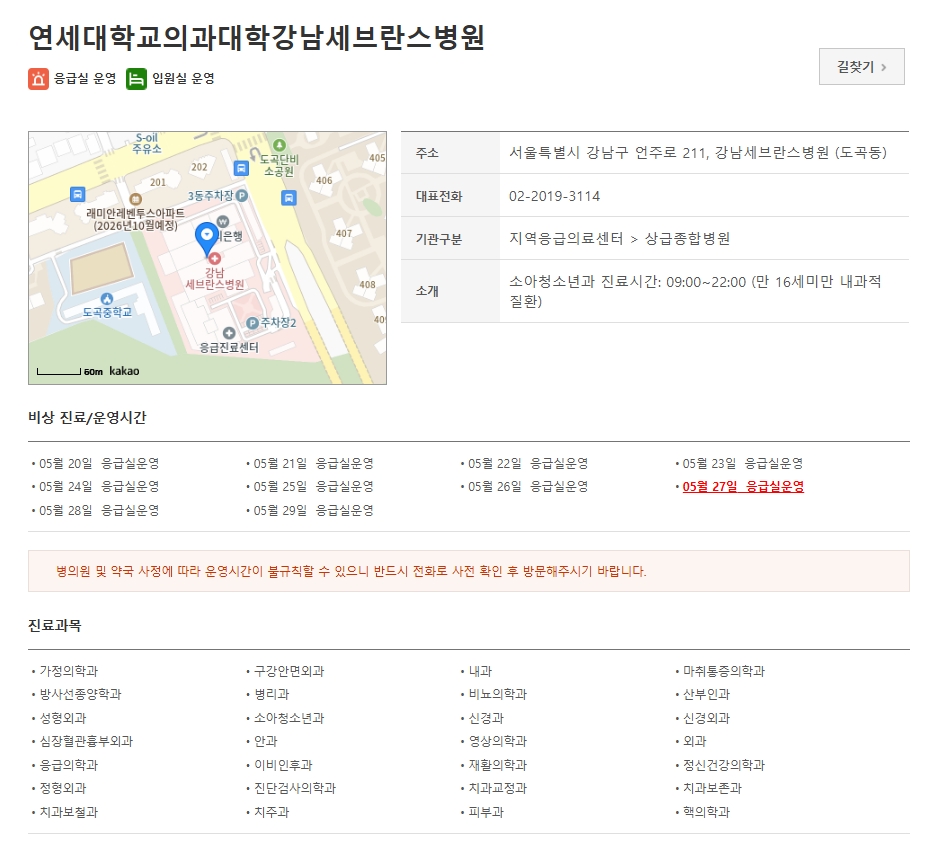Click the 병리과 department
Viewport: 939px width, 848px height.
(272, 695)
